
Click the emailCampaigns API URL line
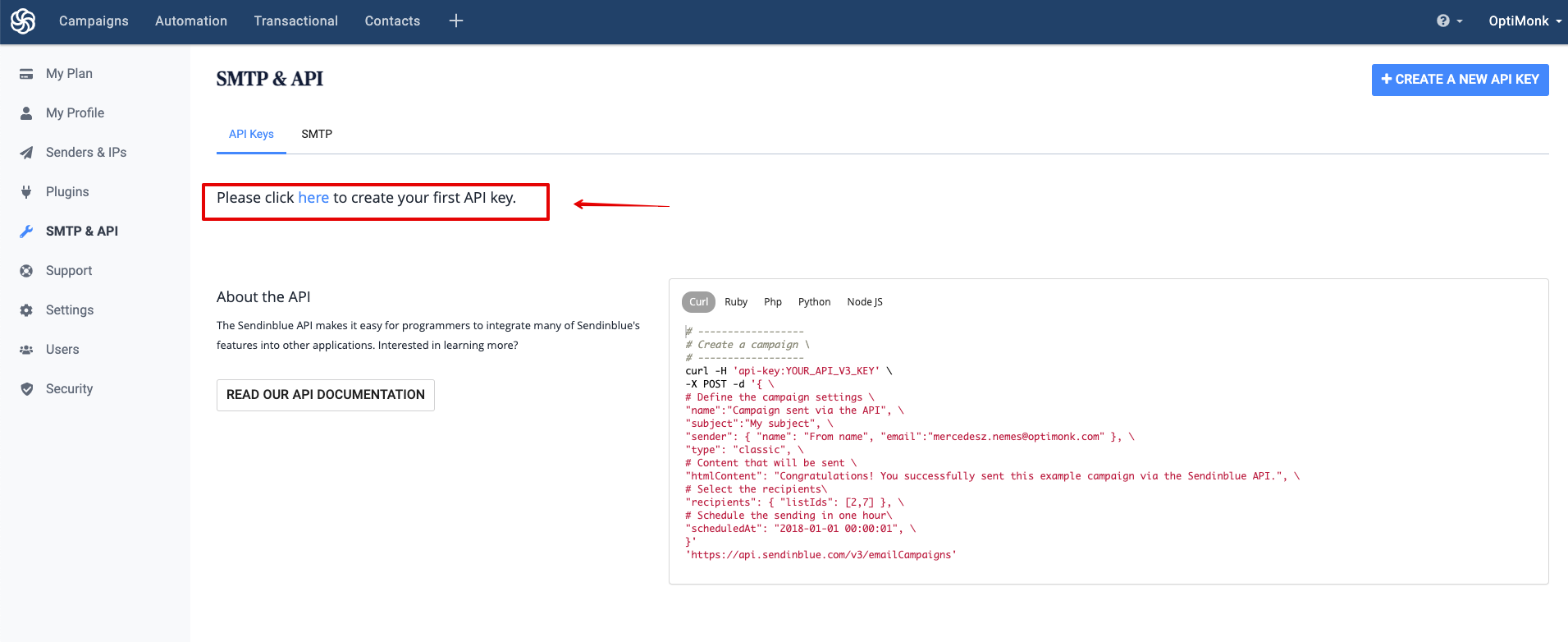[x=821, y=555]
